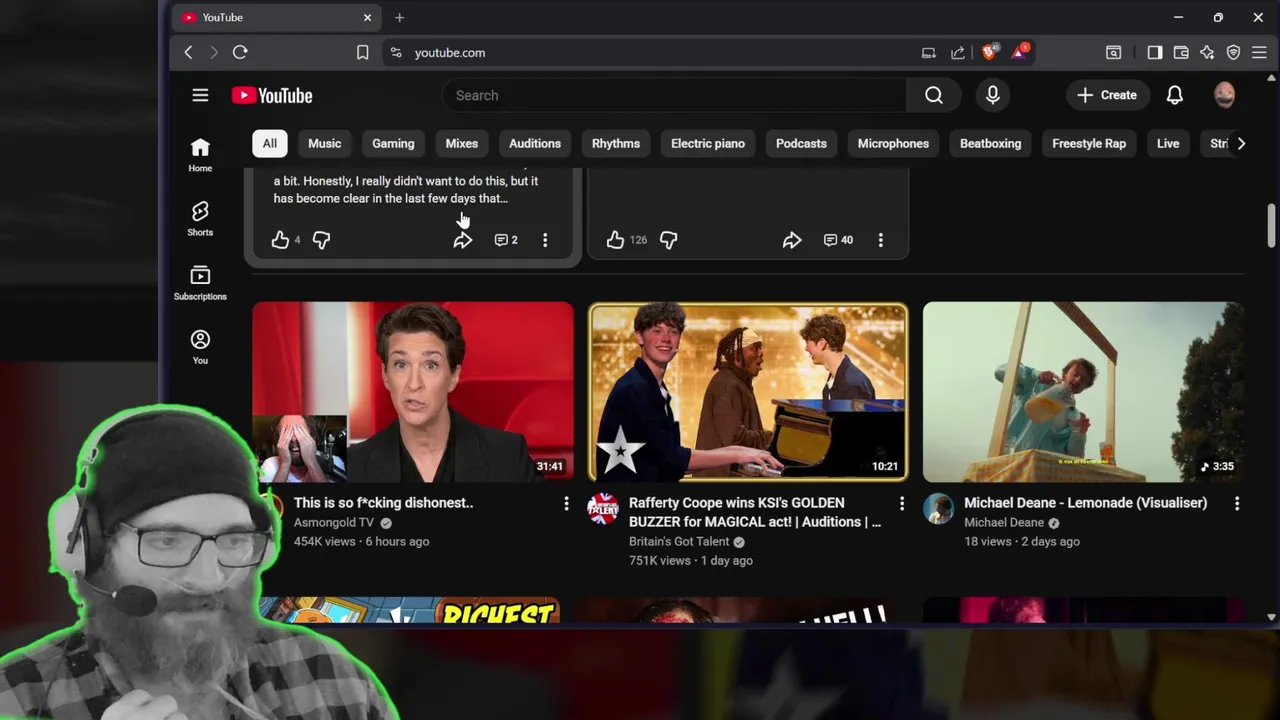1280x720 pixels.
Task: Select the Music filter chip
Action: pos(324,143)
